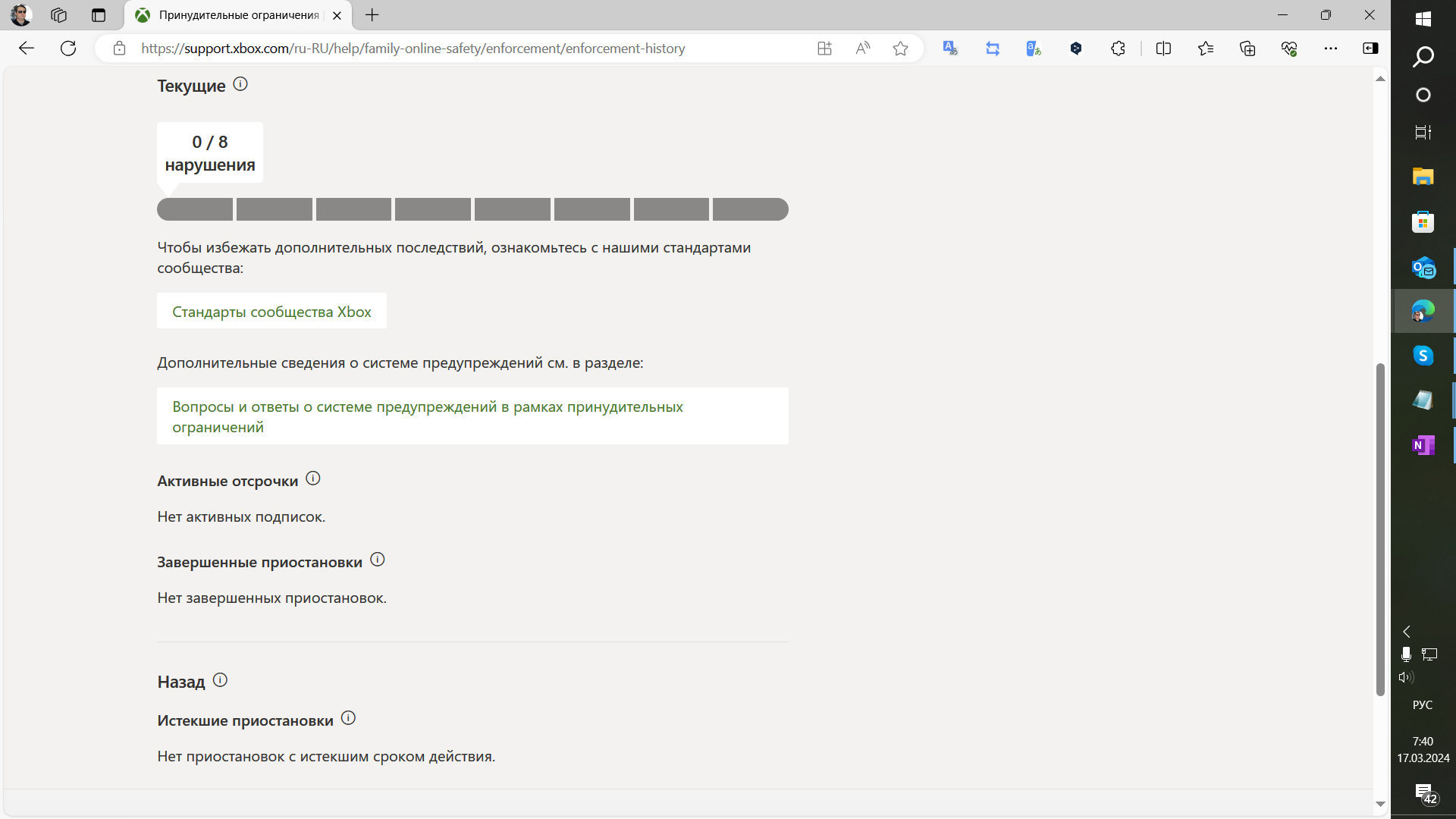Click first segment of strikes progress bar
The height and width of the screenshot is (819, 1456).
[195, 209]
